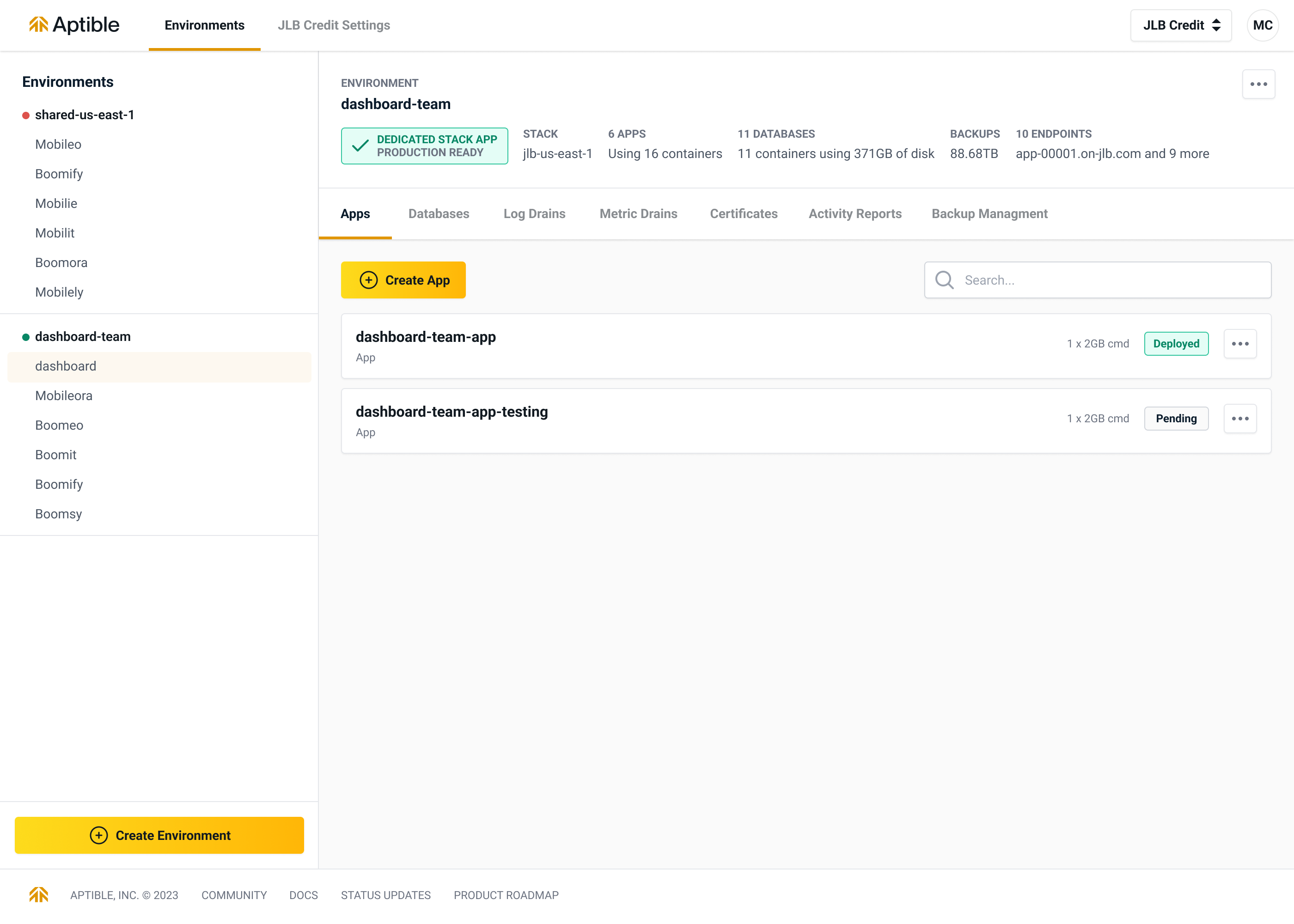Open the MC user avatar menu
Image resolution: width=1294 pixels, height=924 pixels.
(x=1262, y=25)
